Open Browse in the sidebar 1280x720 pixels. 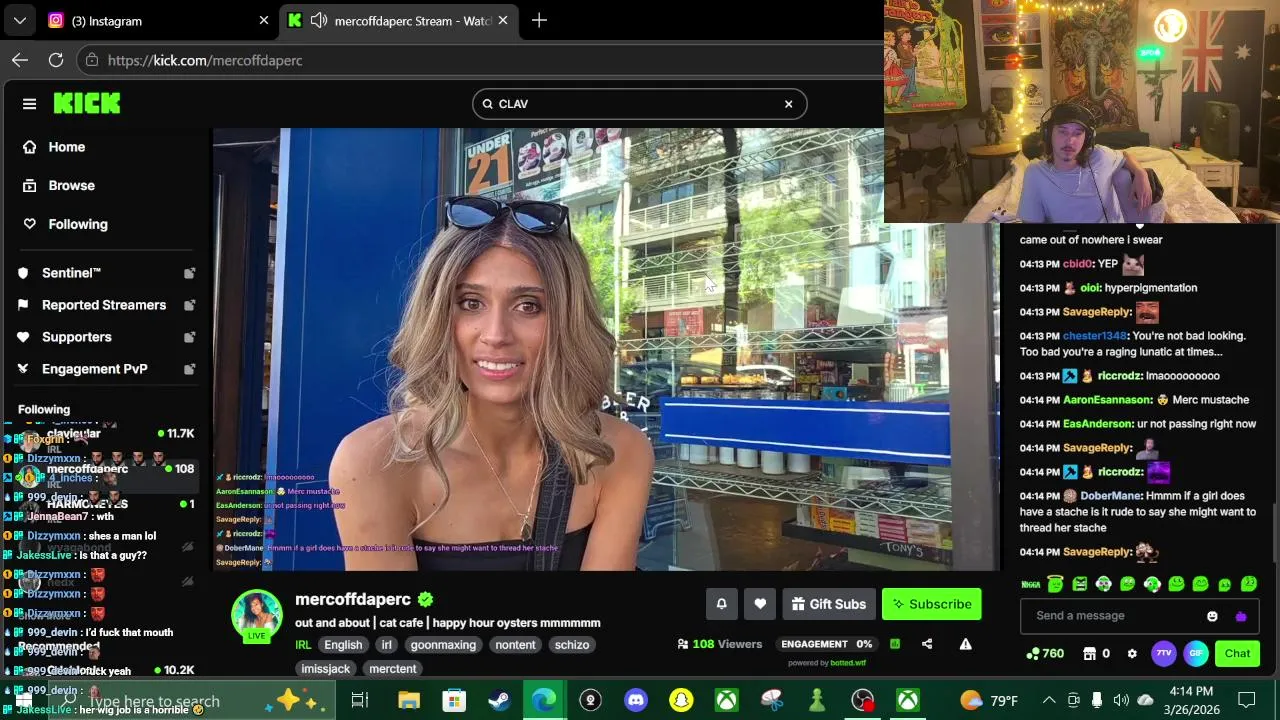click(72, 185)
